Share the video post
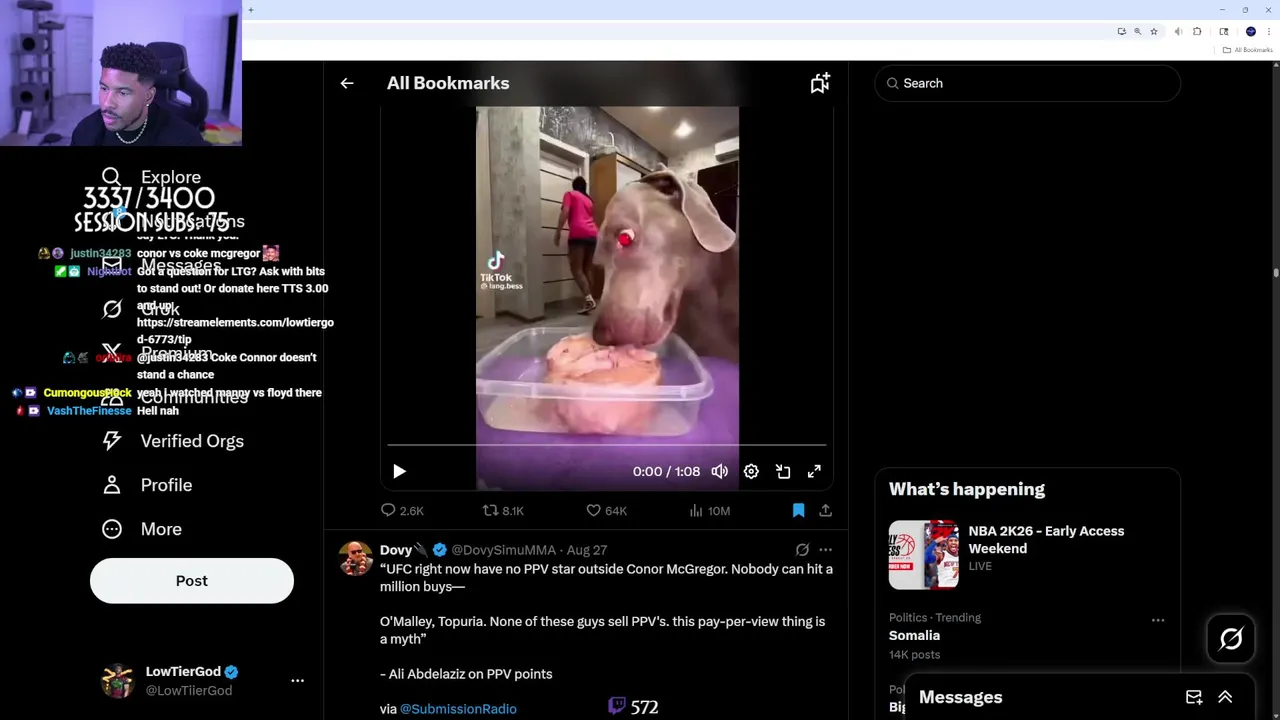The width and height of the screenshot is (1280, 720). [x=825, y=510]
